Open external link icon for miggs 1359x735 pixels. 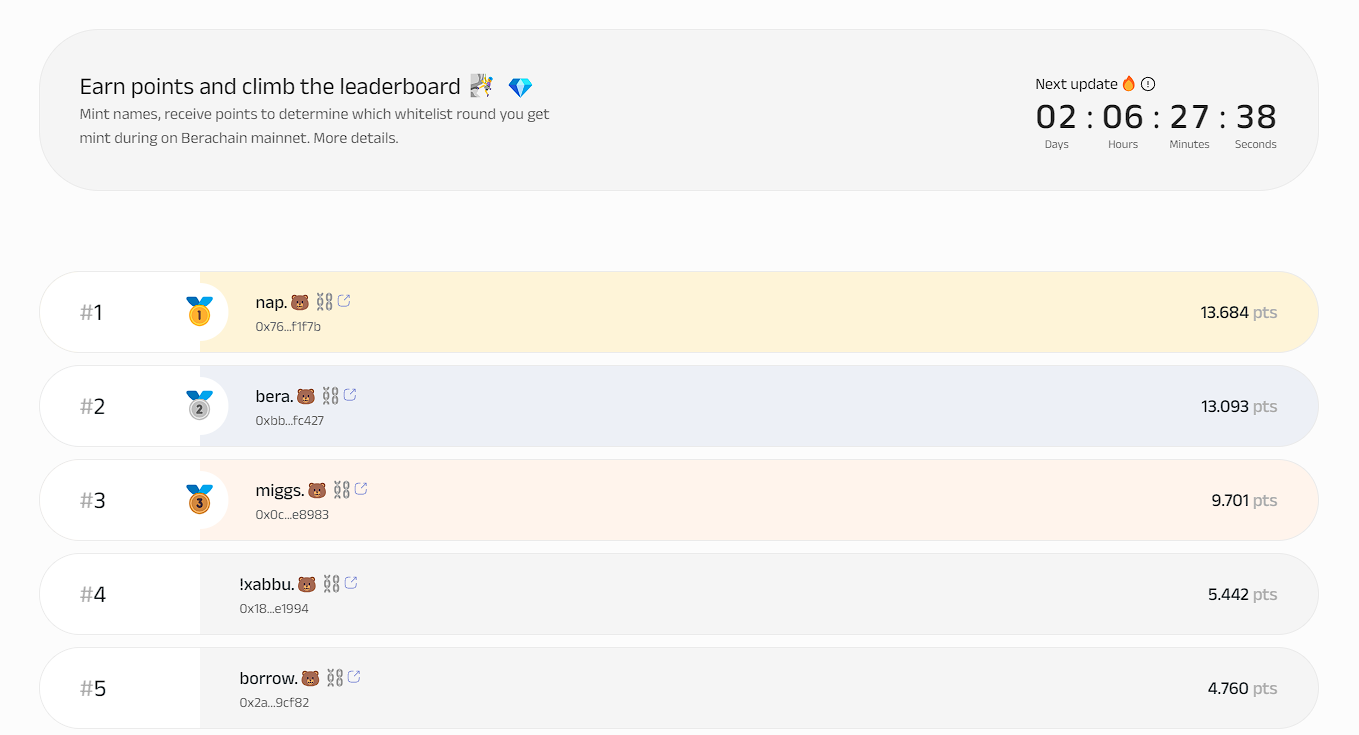361,489
